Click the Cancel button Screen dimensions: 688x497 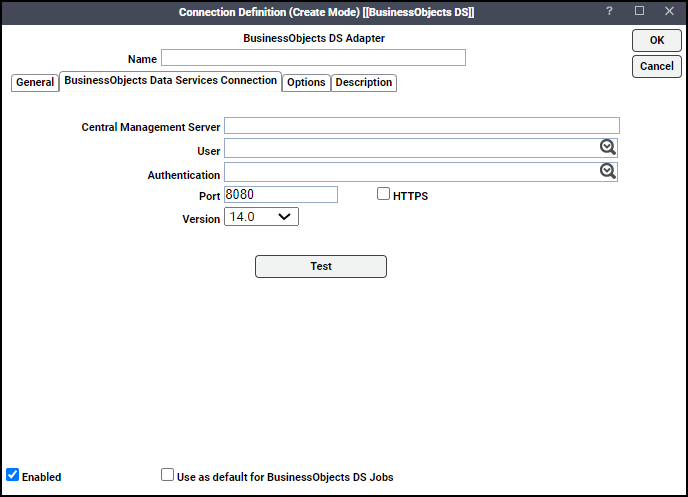click(657, 66)
